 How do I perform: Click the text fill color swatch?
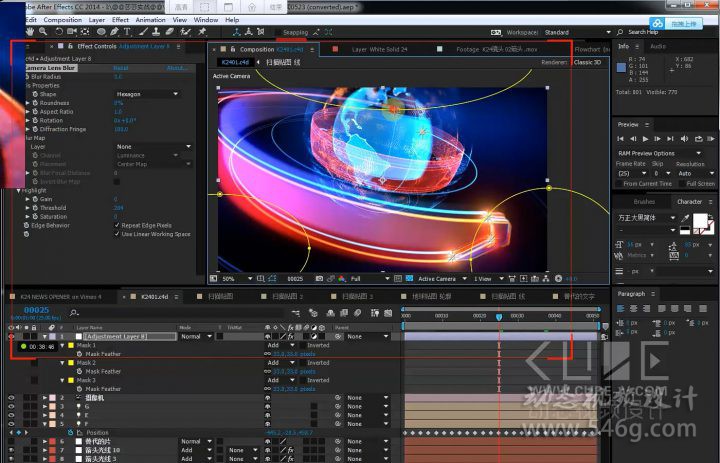pyautogui.click(x=699, y=220)
